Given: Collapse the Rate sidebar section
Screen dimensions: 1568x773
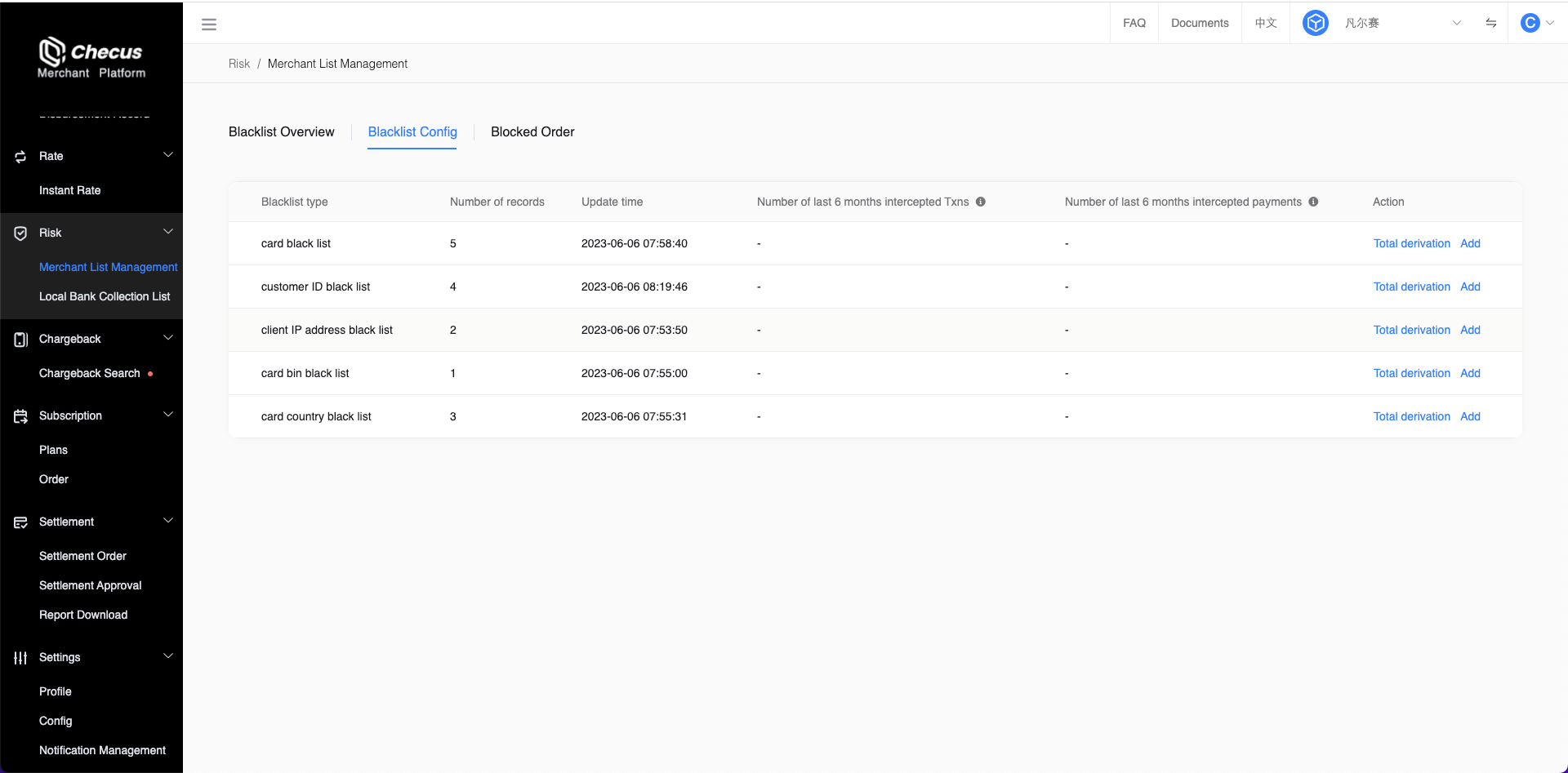Looking at the screenshot, I should click(x=168, y=155).
